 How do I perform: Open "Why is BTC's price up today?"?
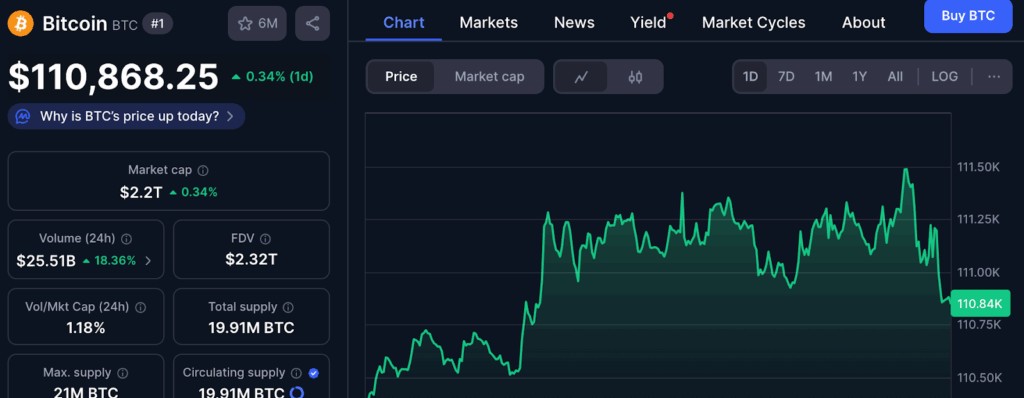pos(127,117)
